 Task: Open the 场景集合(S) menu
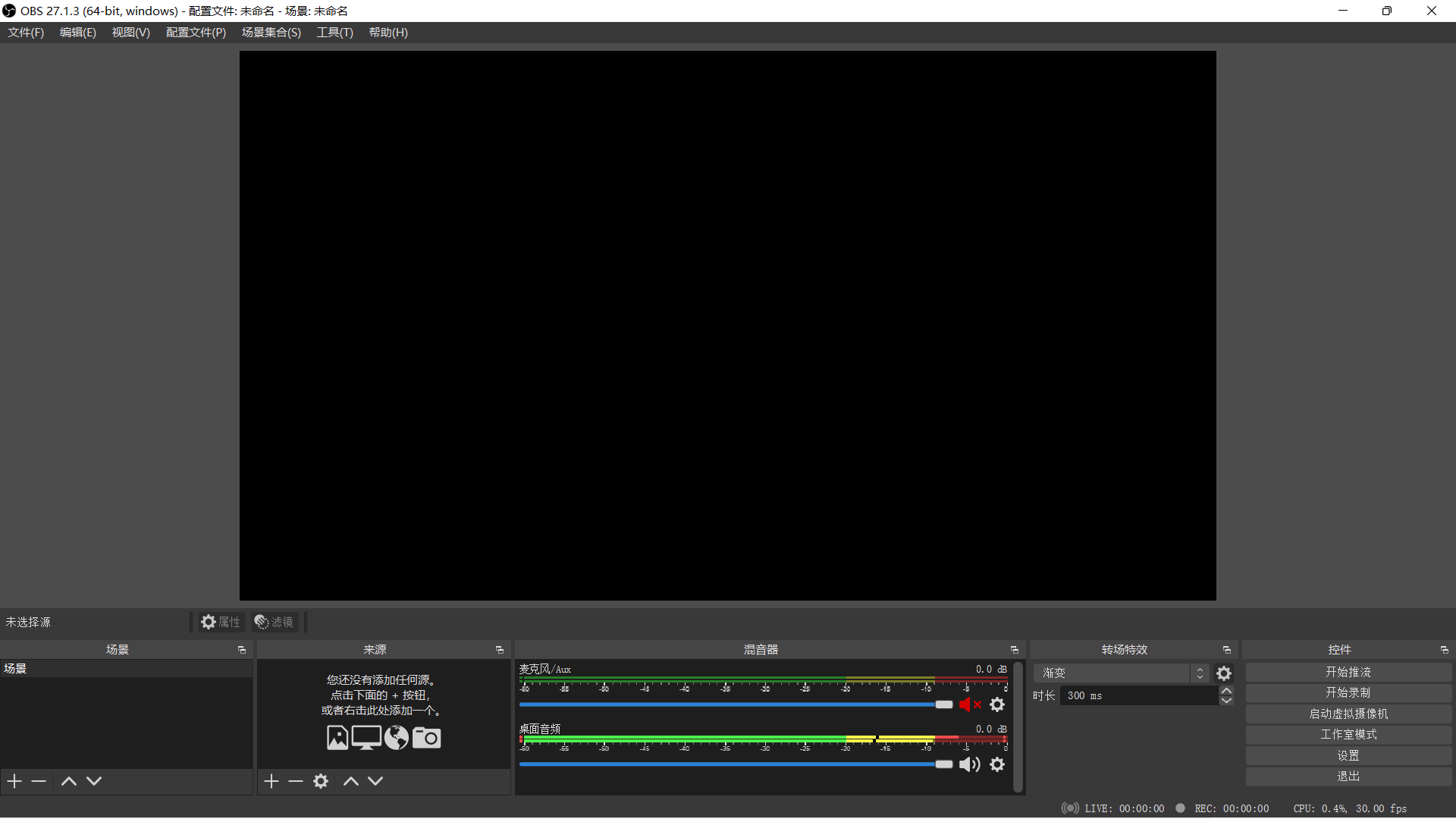(x=271, y=33)
